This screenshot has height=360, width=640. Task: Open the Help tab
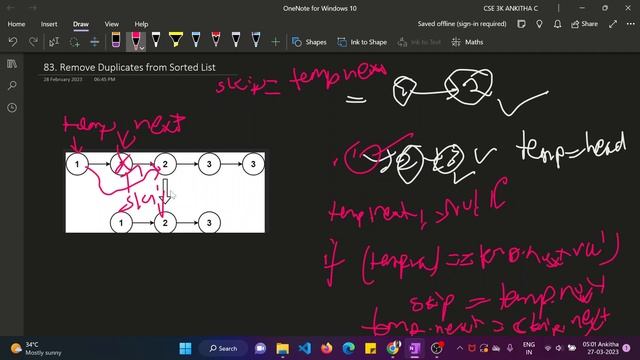coord(141,24)
